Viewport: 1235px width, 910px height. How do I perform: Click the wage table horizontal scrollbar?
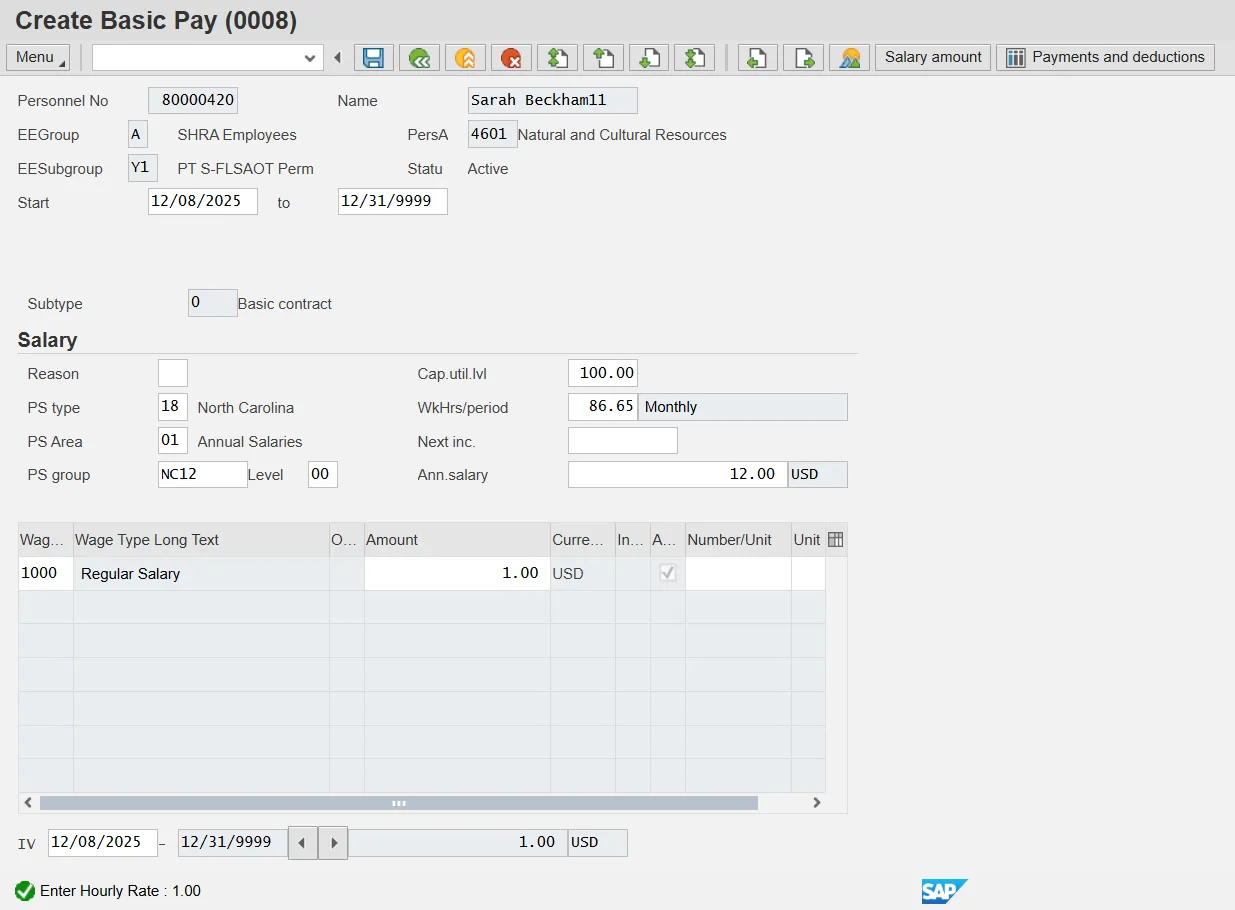[398, 803]
